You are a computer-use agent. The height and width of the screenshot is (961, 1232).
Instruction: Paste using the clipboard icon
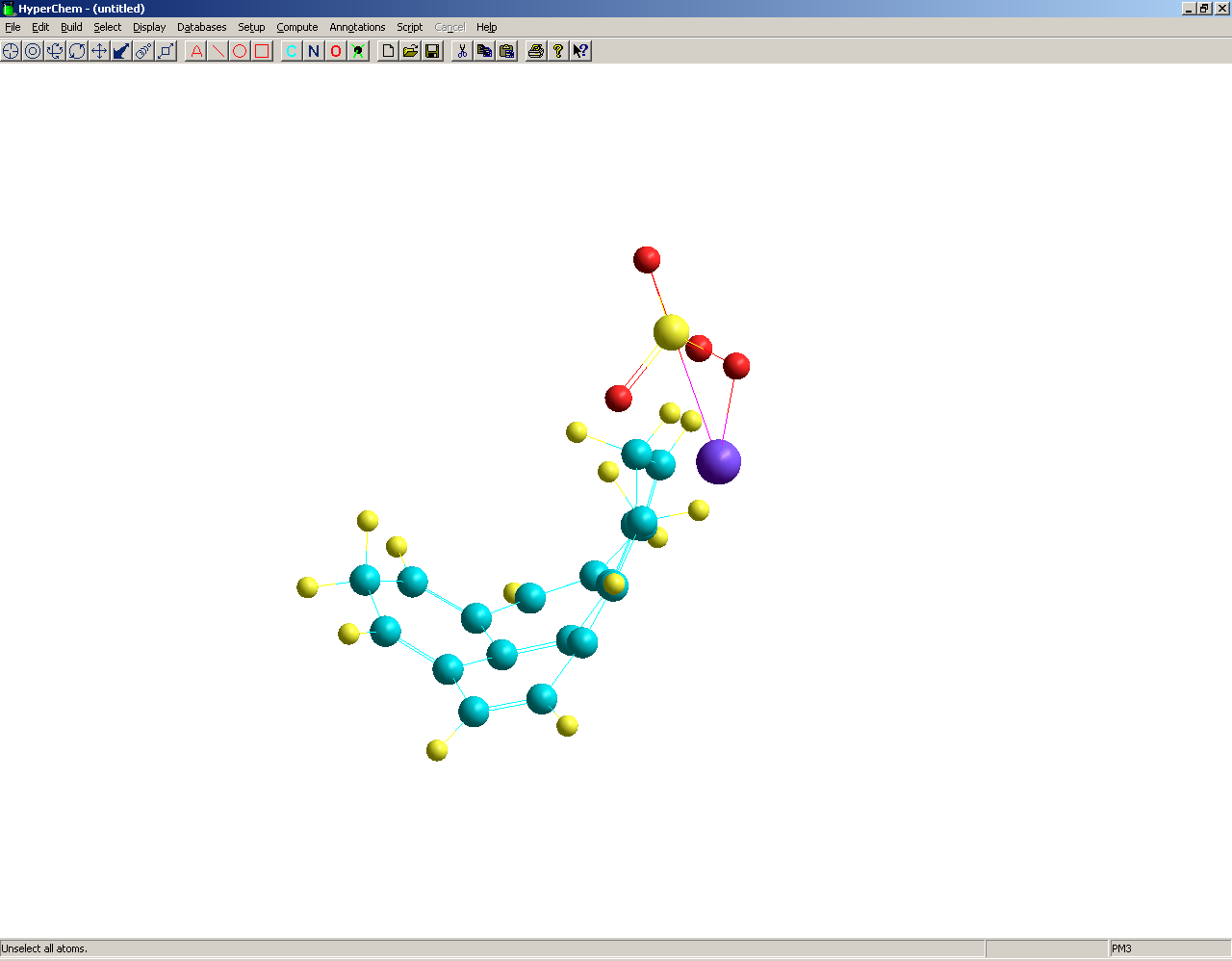506,51
